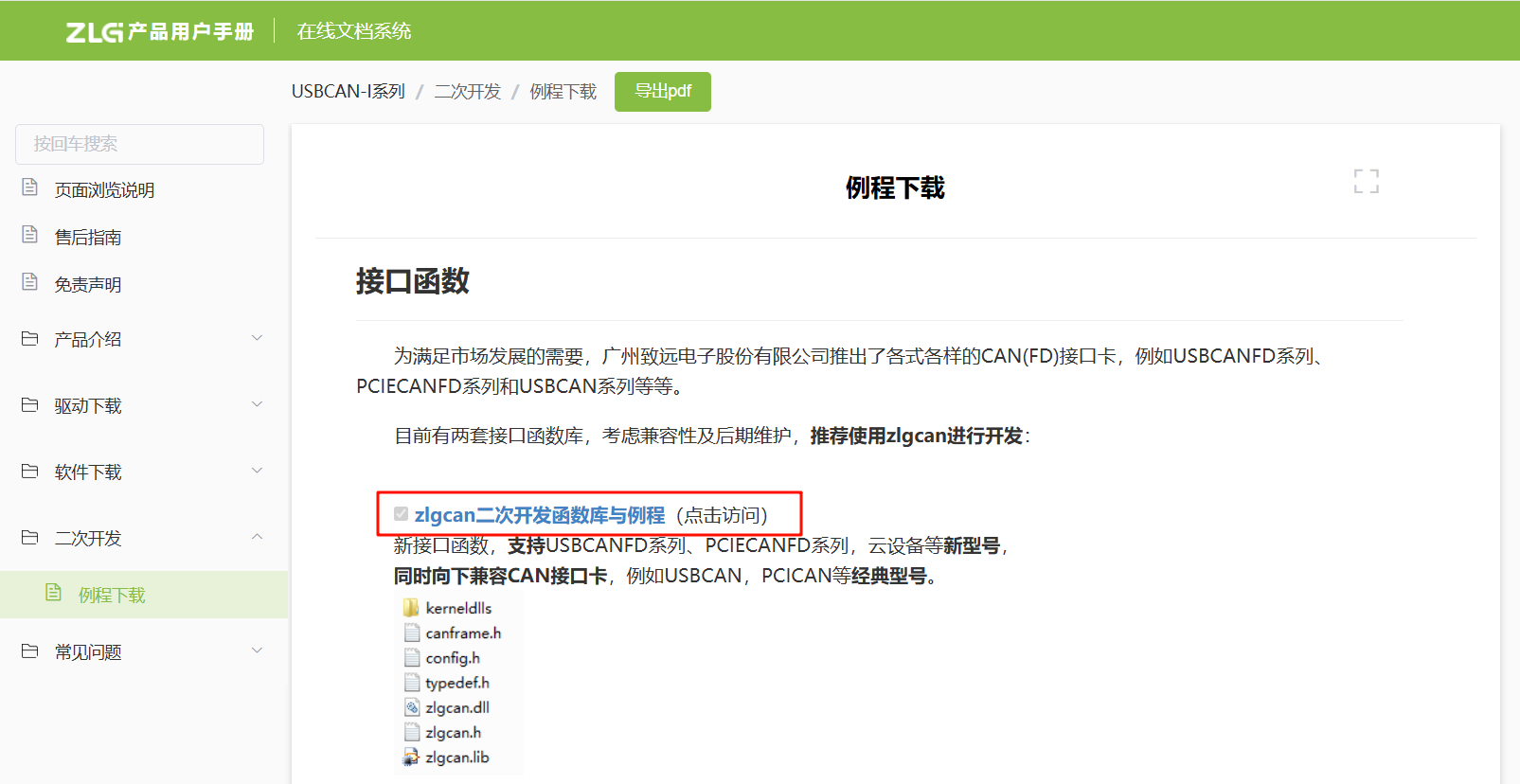Expand 驱动下载 with its chevron

[x=257, y=404]
